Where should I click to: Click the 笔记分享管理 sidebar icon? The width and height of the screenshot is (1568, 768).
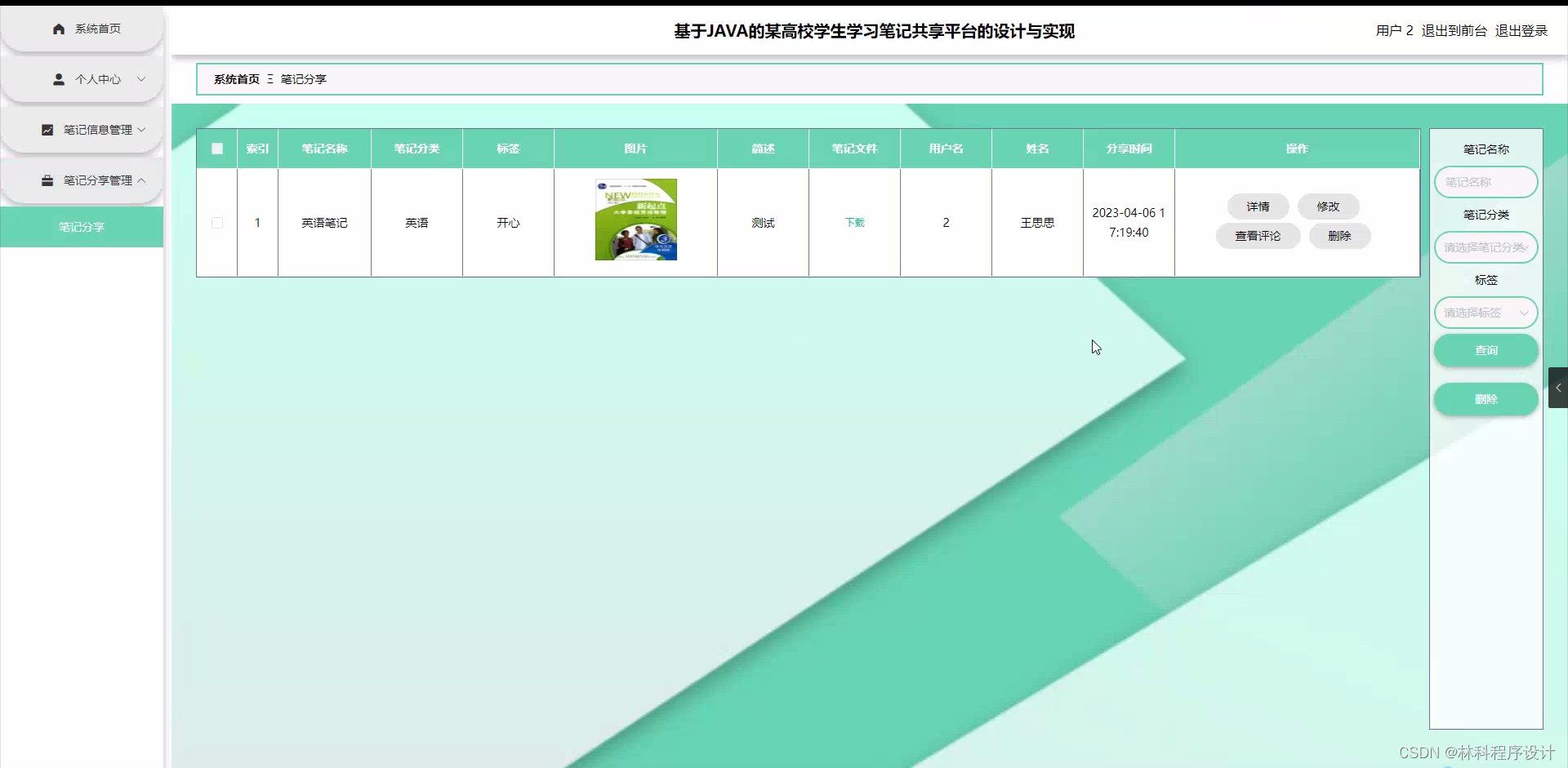click(47, 180)
